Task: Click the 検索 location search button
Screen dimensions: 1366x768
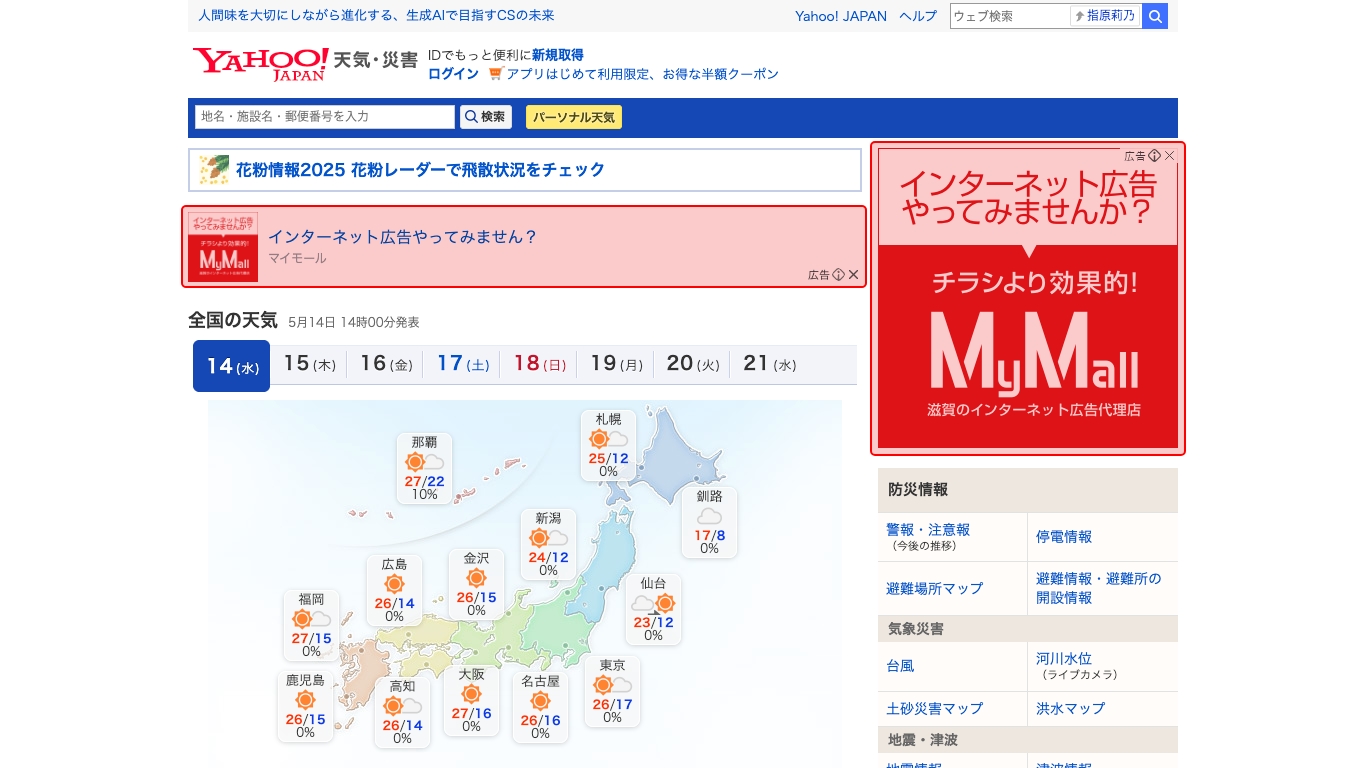Action: click(x=486, y=117)
